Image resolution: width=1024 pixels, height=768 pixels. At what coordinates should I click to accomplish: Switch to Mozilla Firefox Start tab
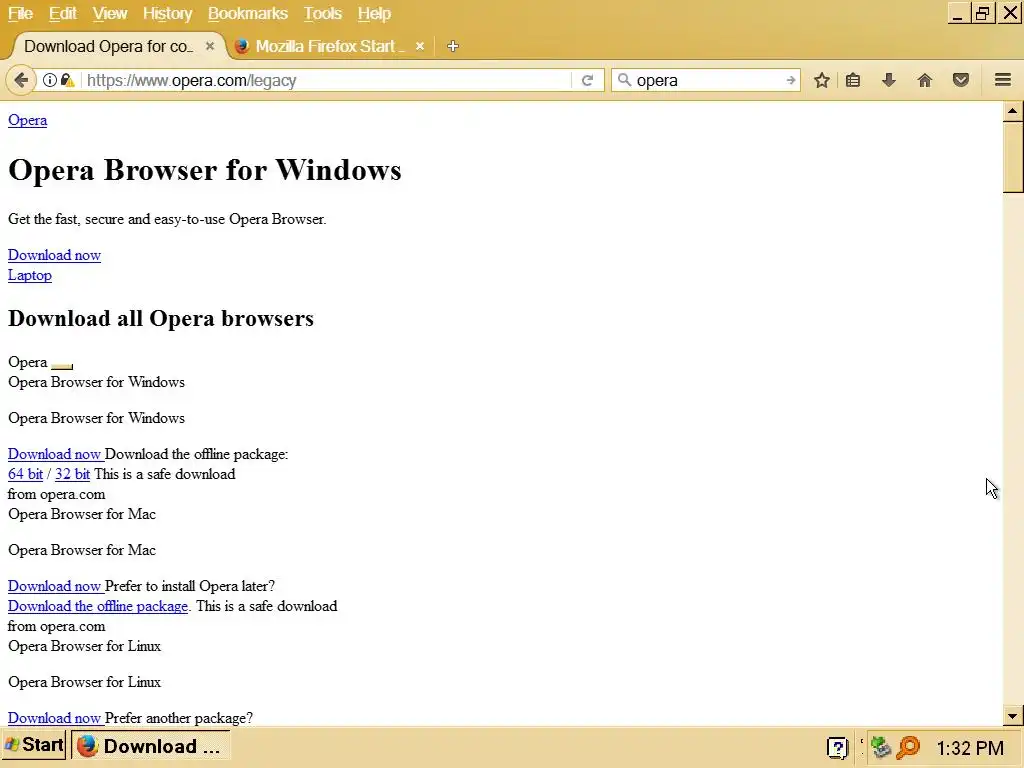coord(330,46)
